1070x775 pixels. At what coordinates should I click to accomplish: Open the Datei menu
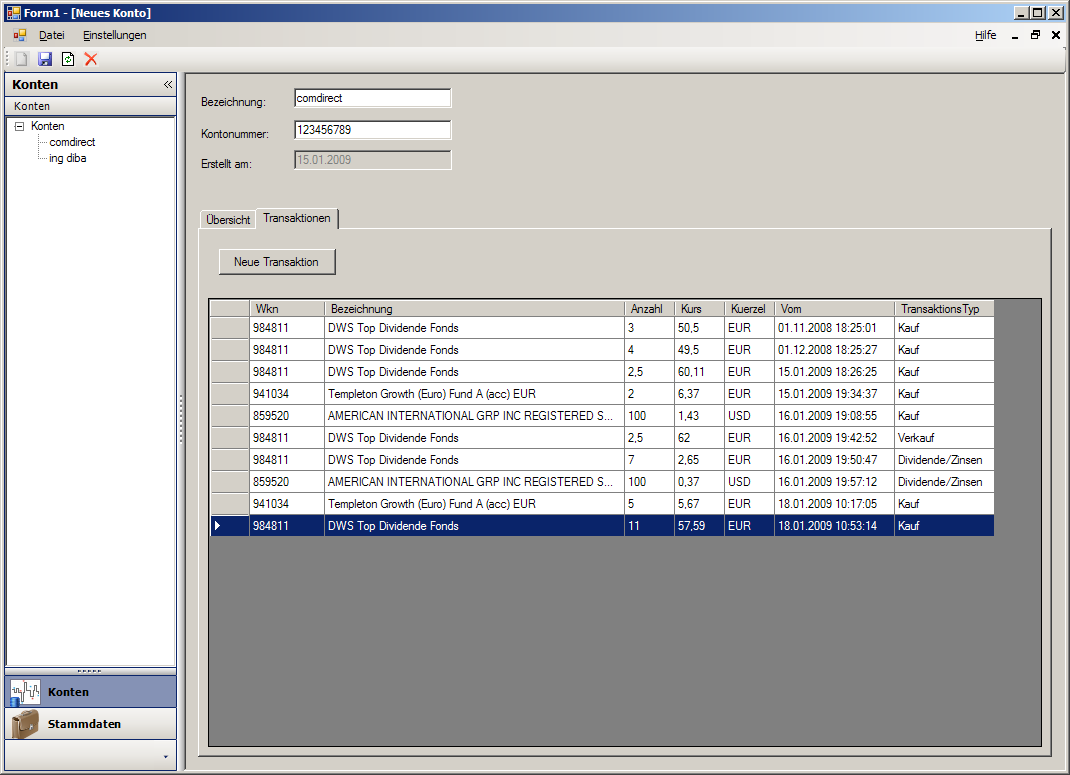pos(52,35)
